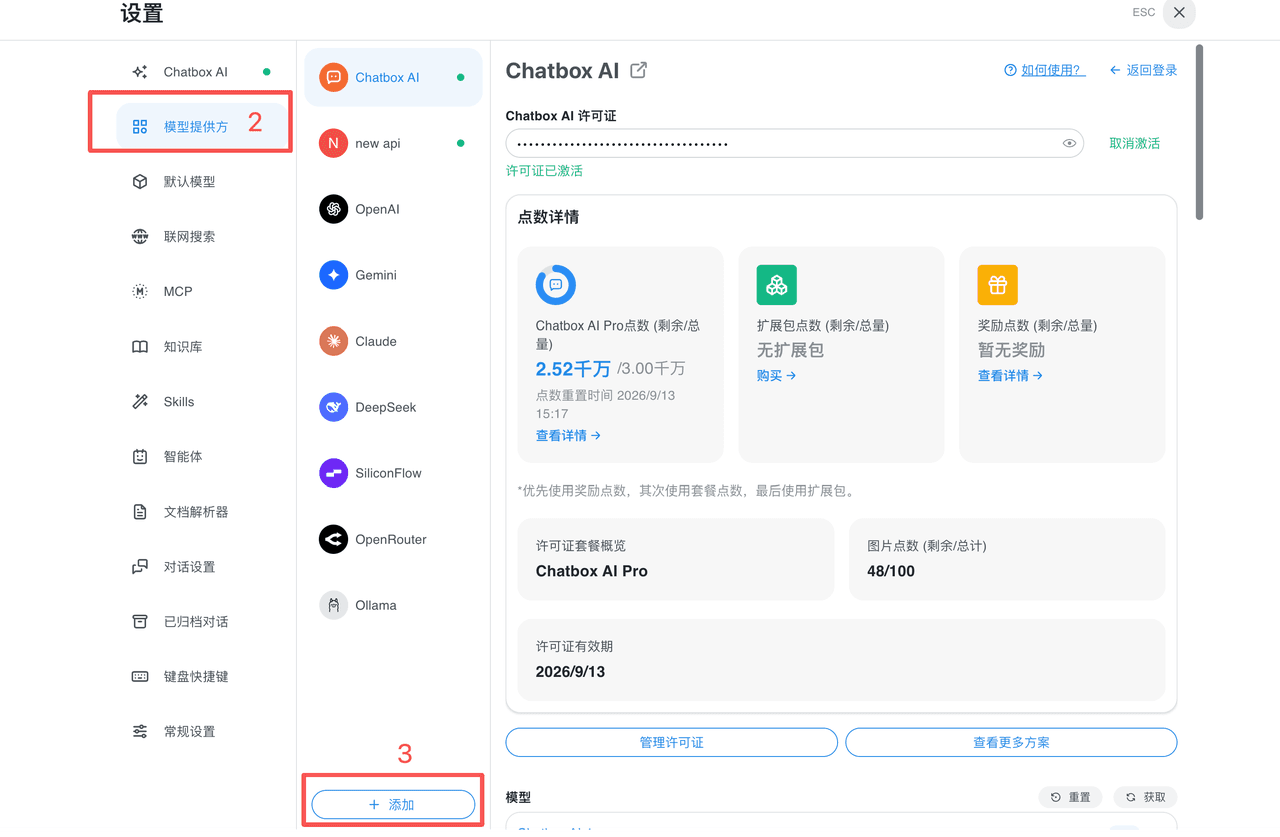The height and width of the screenshot is (837, 1280).
Task: Click the 联网搜索 globe icon
Action: [140, 237]
